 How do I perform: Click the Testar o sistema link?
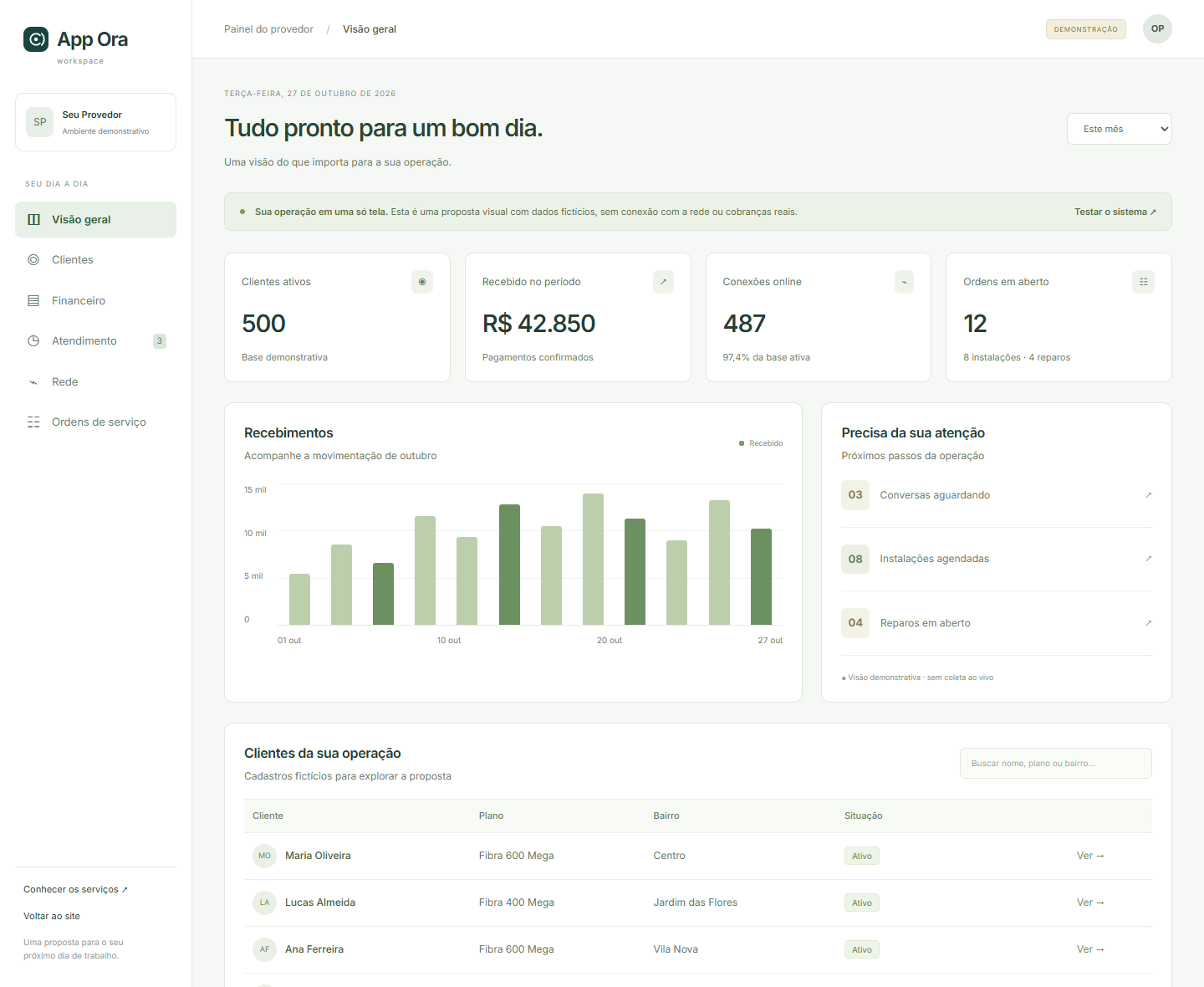[1115, 212]
